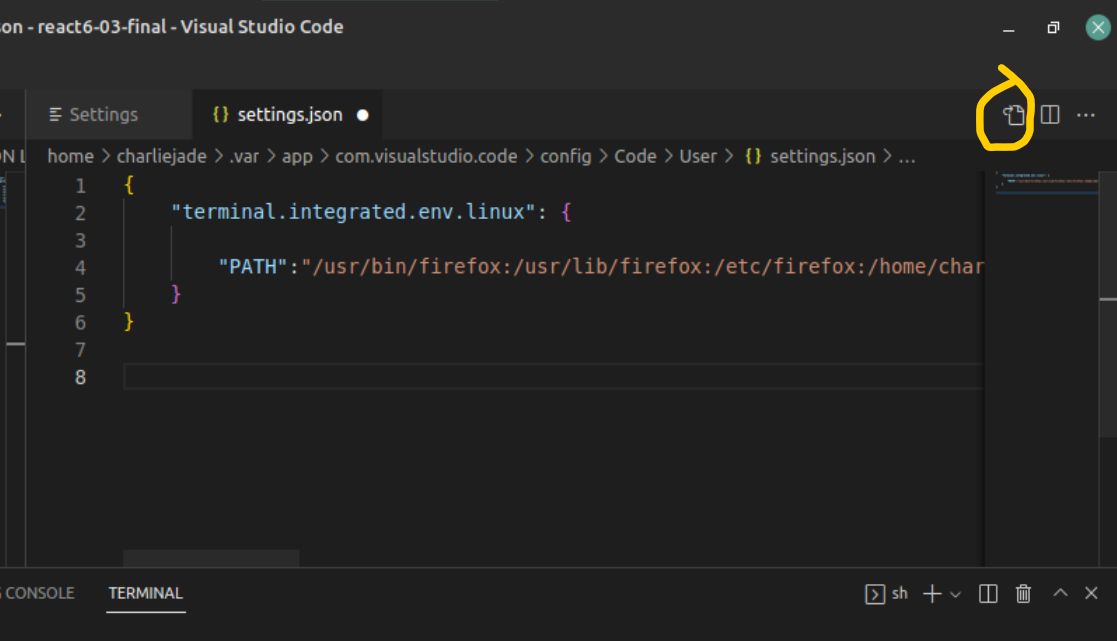Open the TERMINAL panel tab
The width and height of the screenshot is (1117, 641).
pos(145,593)
